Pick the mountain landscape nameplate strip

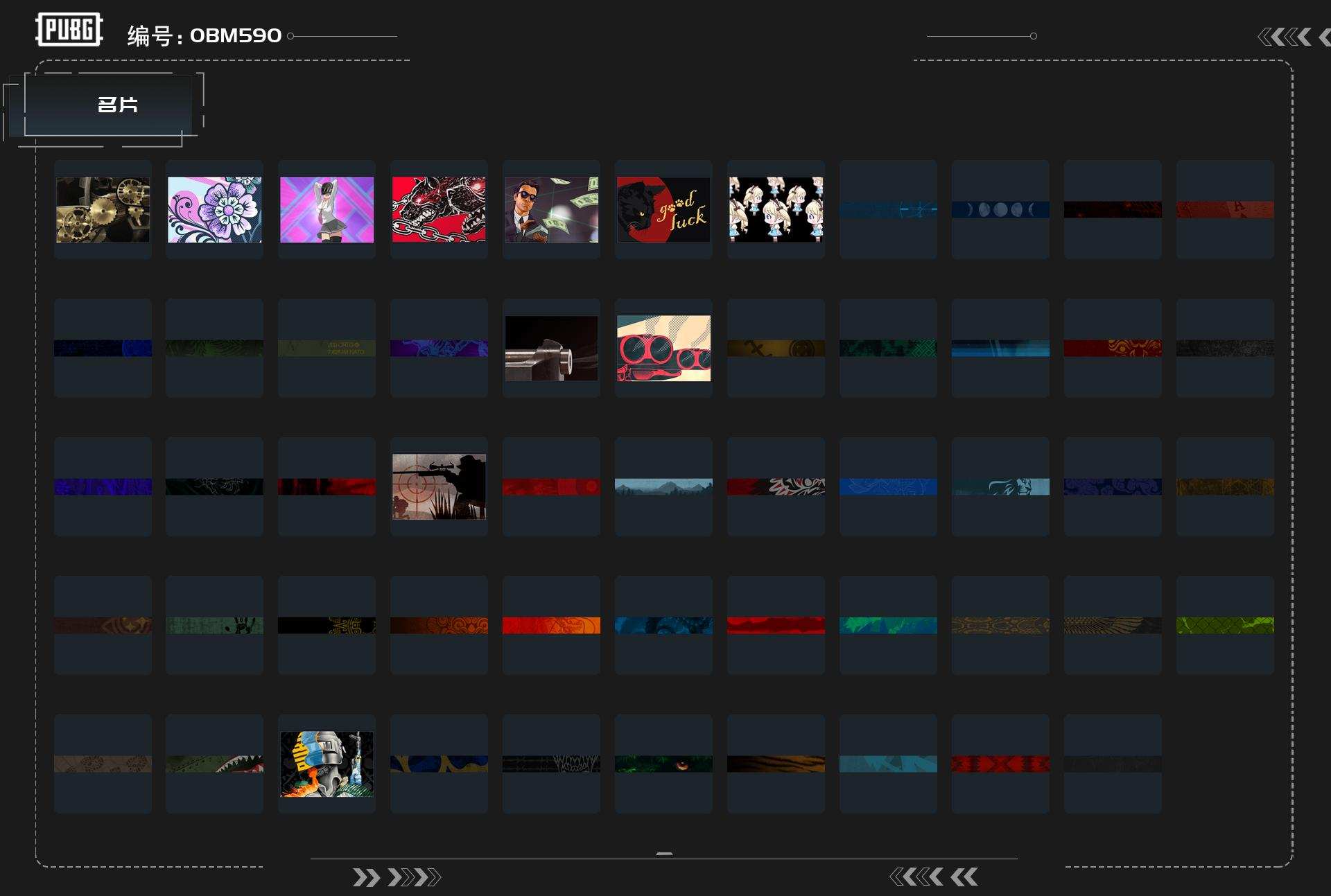[x=663, y=486]
